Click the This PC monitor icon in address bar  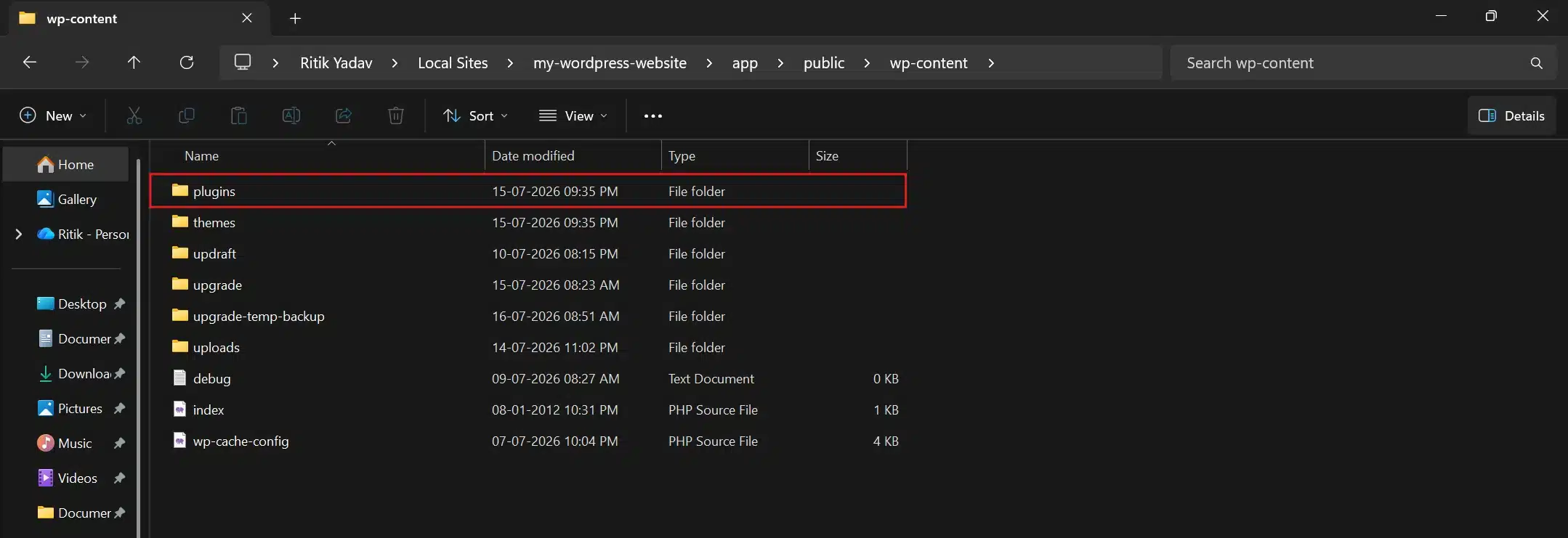[x=243, y=62]
